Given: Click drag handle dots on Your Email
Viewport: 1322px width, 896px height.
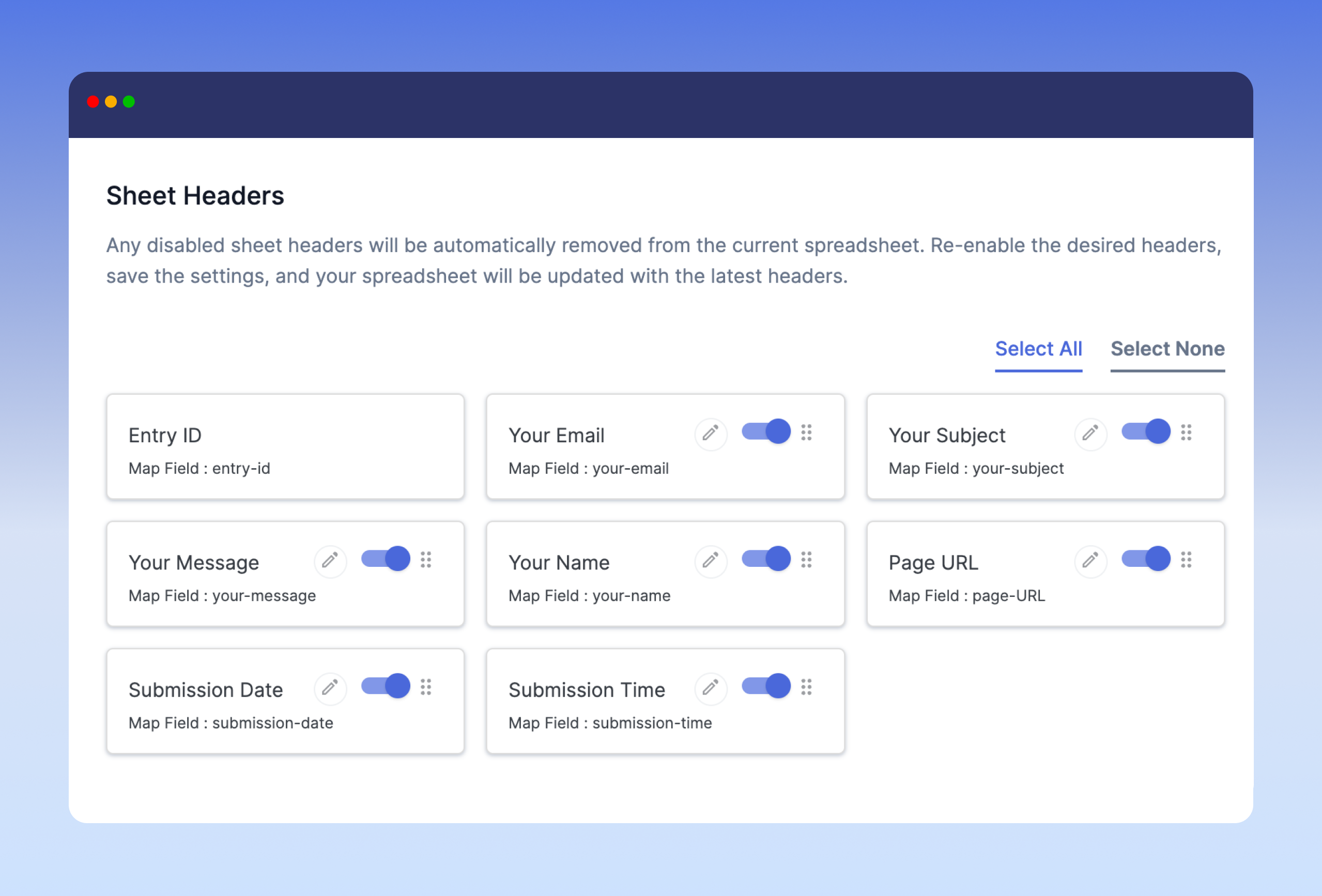Looking at the screenshot, I should [806, 432].
